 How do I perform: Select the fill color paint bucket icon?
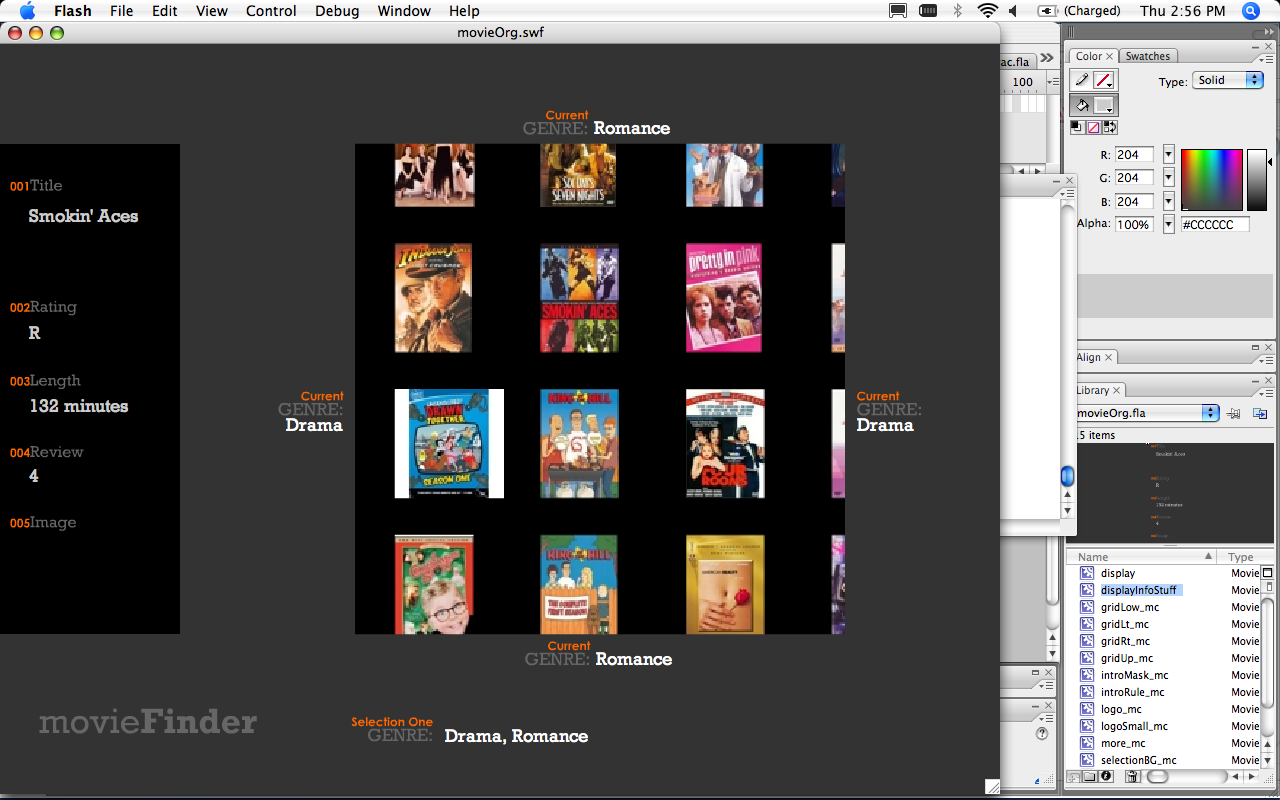point(1082,105)
